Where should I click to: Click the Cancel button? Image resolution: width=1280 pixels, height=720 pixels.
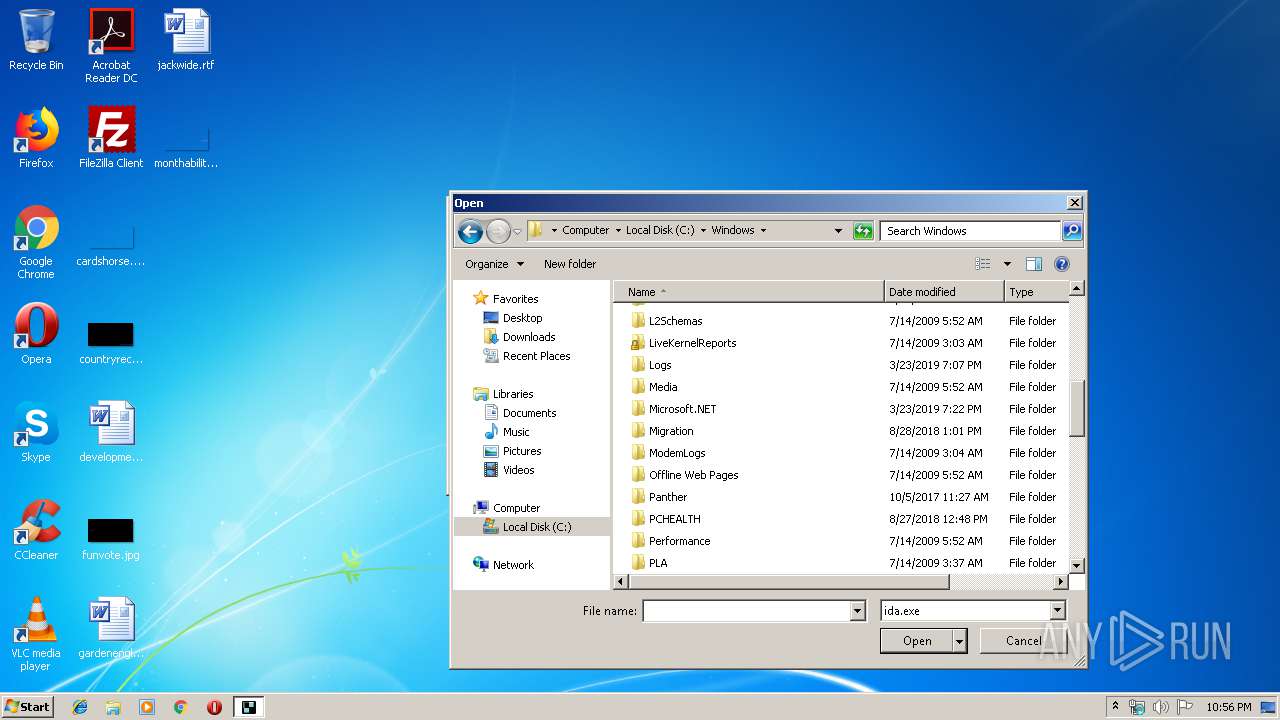click(1023, 641)
